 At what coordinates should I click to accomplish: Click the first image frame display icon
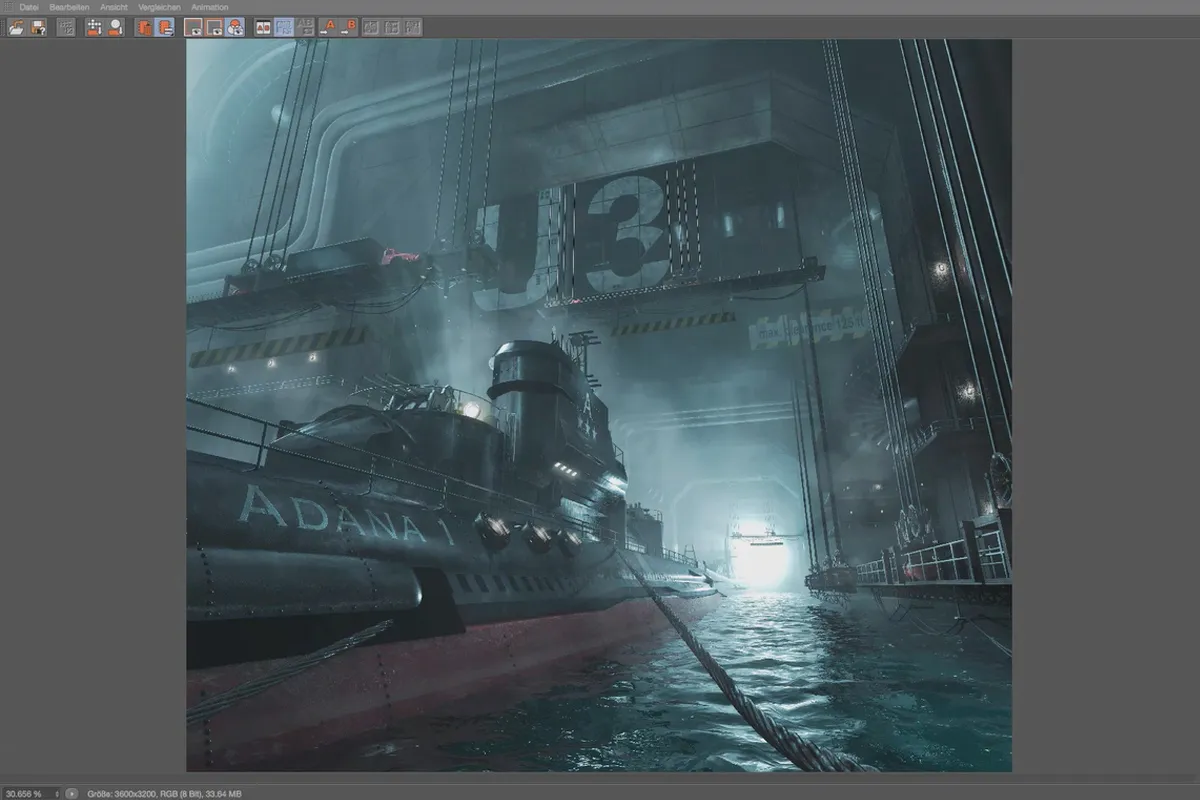[x=193, y=27]
